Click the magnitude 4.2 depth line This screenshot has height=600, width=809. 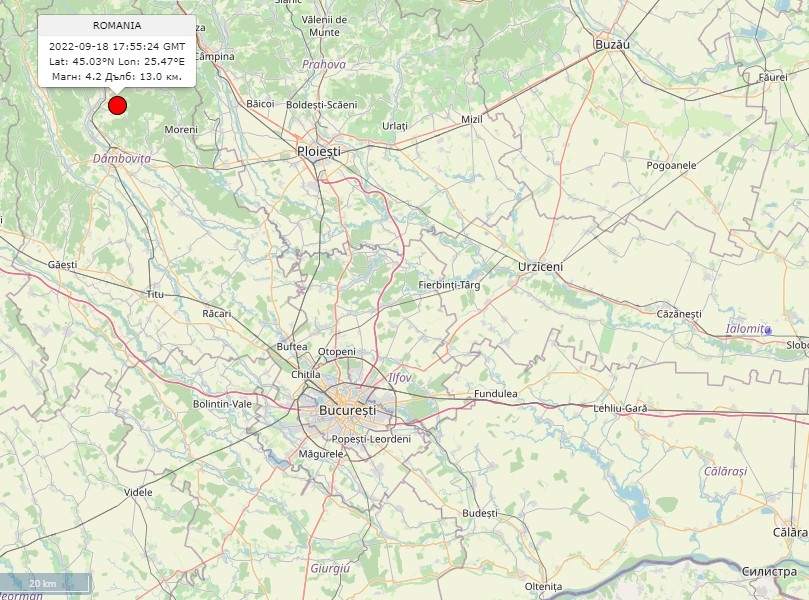117,76
